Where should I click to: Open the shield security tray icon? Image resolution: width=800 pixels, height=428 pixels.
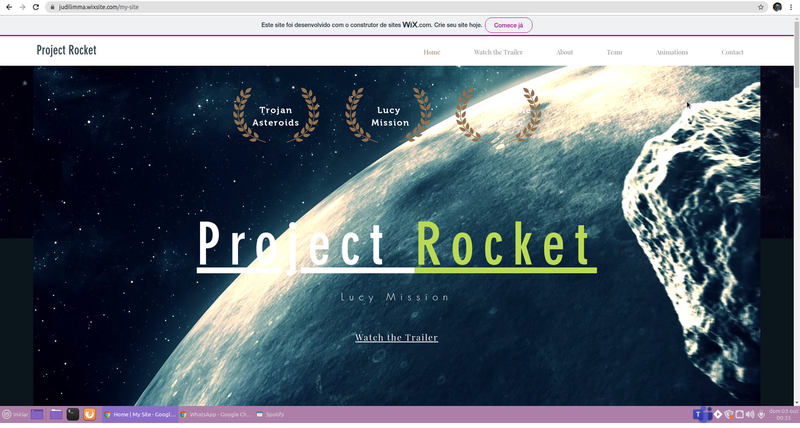(729, 415)
